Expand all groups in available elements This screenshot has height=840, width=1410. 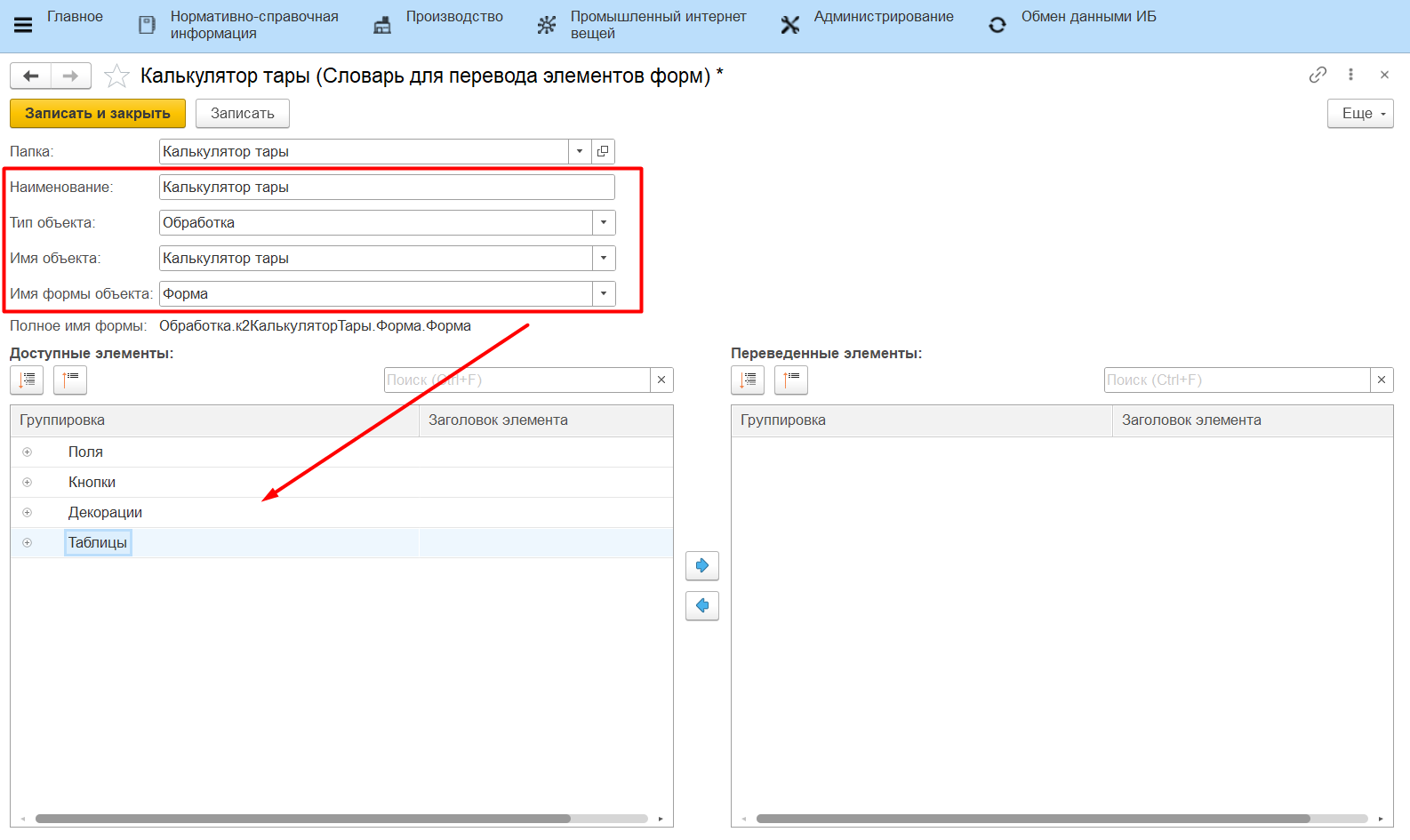[x=27, y=380]
